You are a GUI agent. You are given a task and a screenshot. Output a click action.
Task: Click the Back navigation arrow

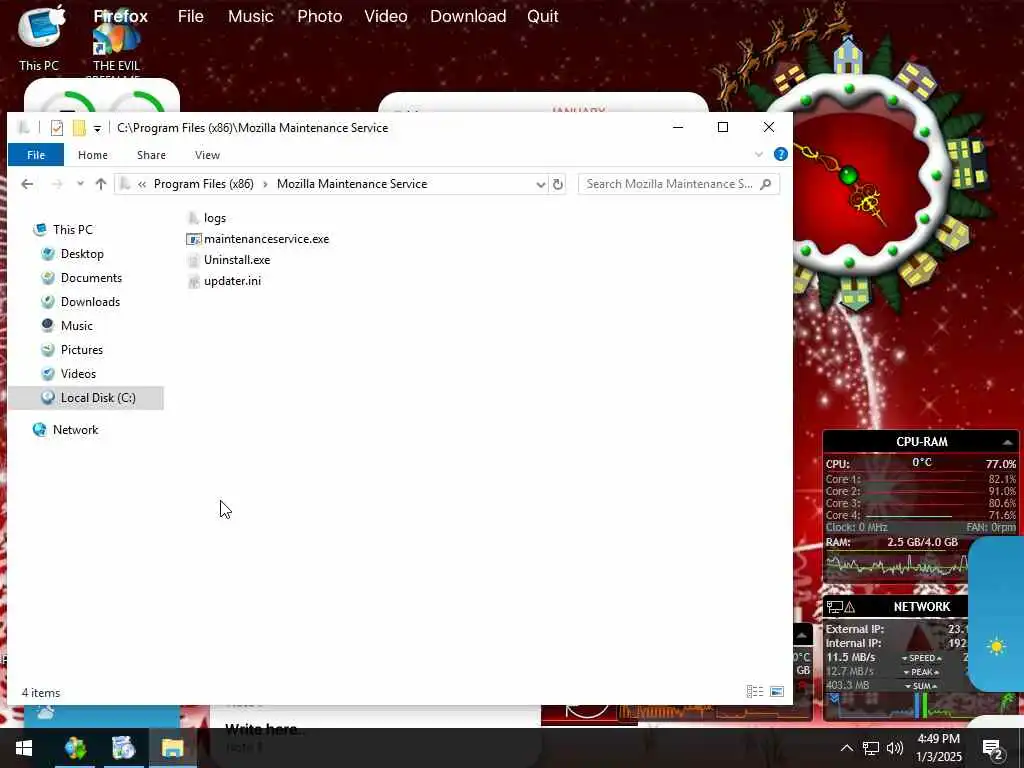(x=27, y=184)
